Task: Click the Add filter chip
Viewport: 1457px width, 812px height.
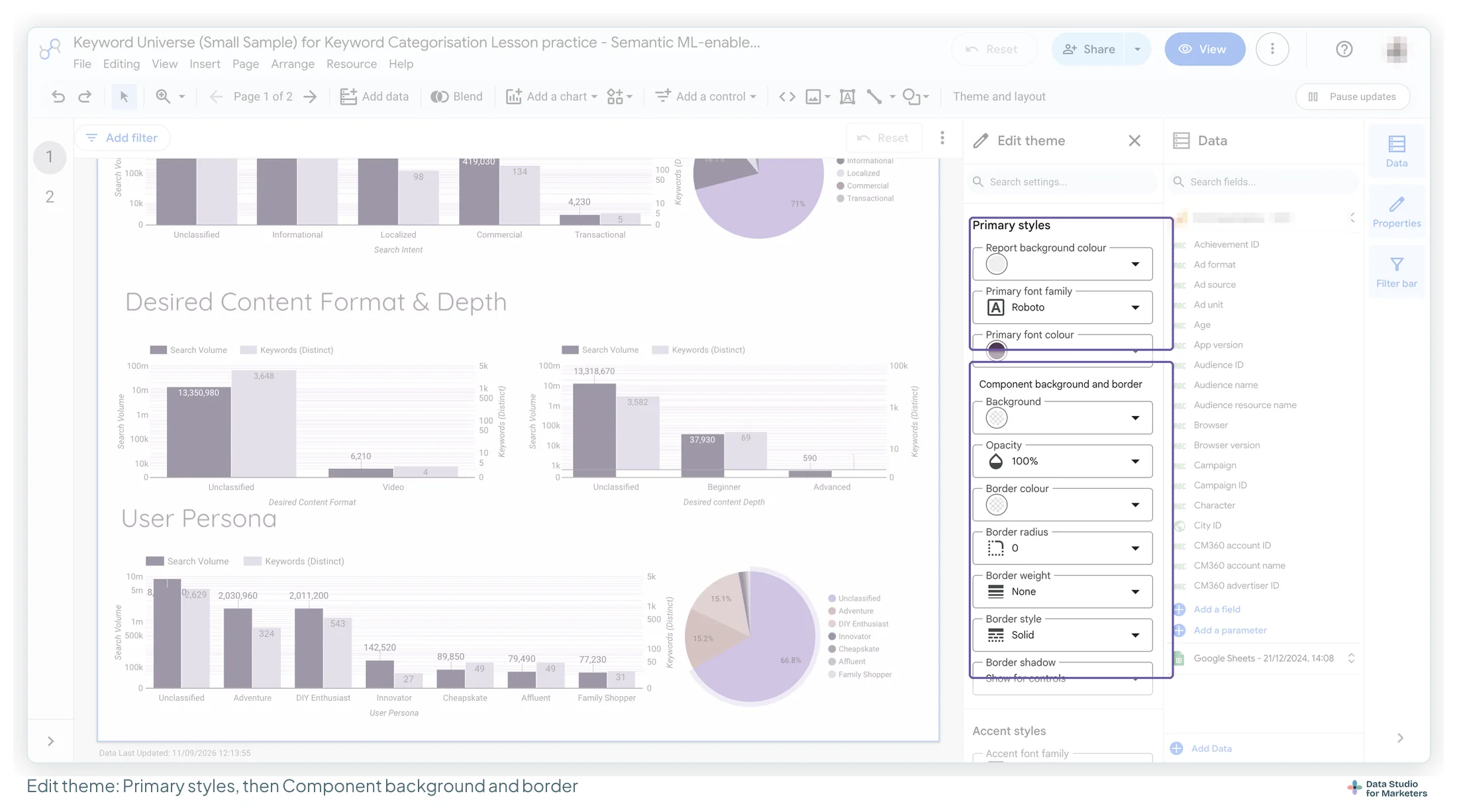Action: 122,138
